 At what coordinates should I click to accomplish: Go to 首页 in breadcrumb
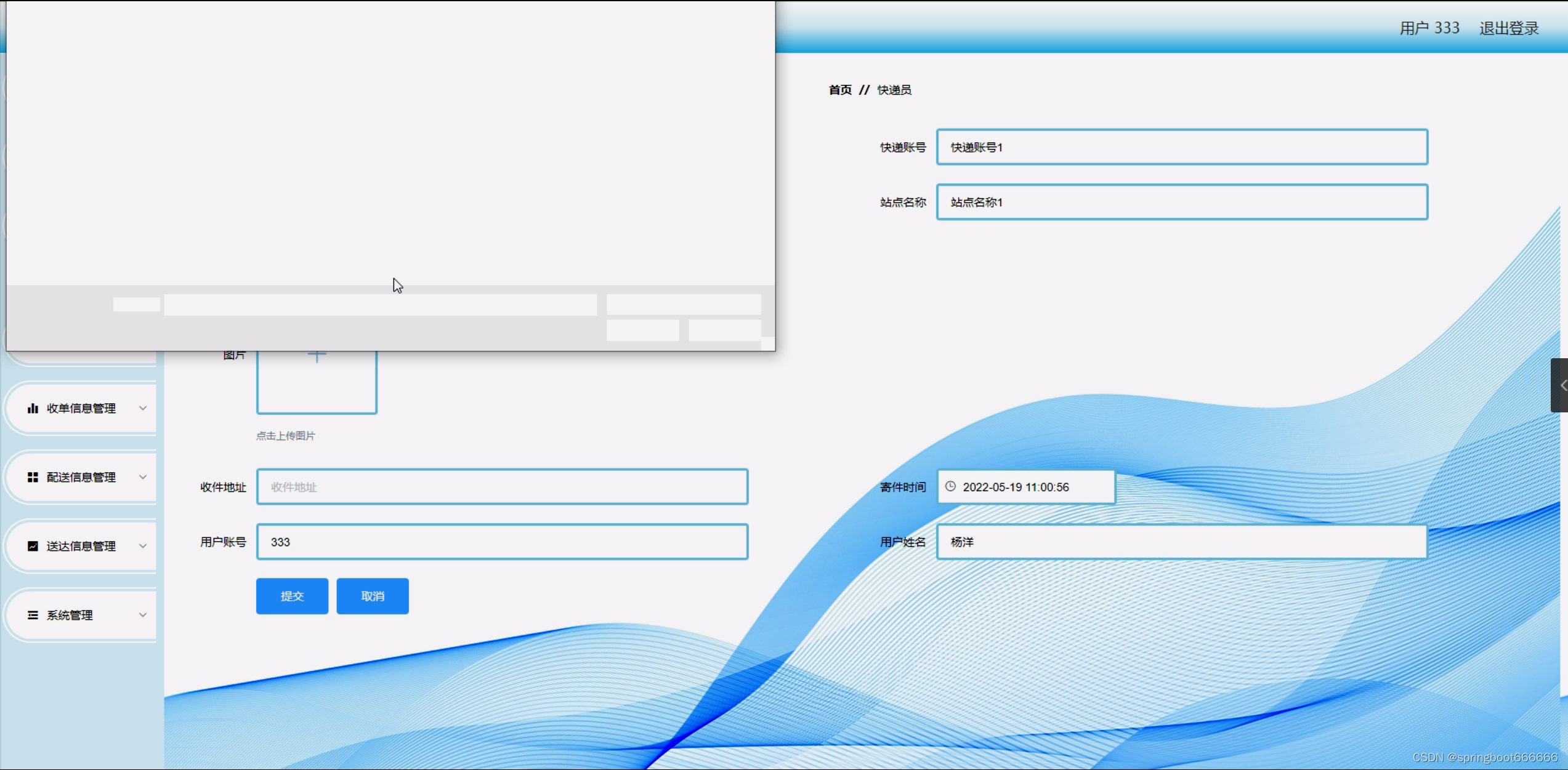839,90
